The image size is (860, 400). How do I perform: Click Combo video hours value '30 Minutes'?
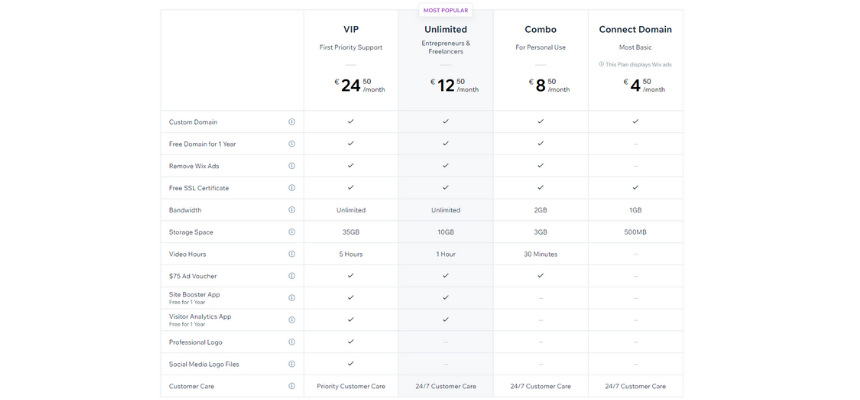point(541,254)
